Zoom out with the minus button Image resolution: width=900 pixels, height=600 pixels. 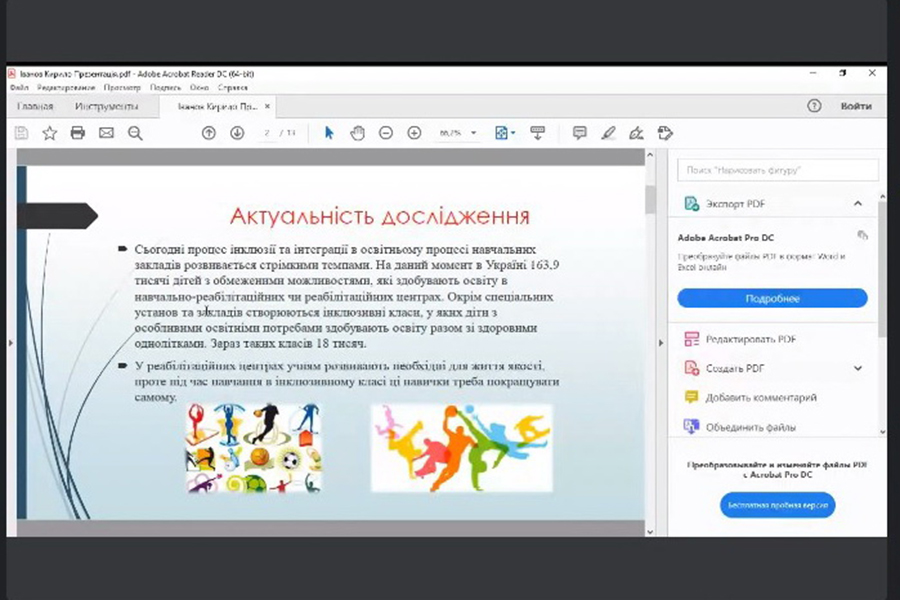point(386,133)
